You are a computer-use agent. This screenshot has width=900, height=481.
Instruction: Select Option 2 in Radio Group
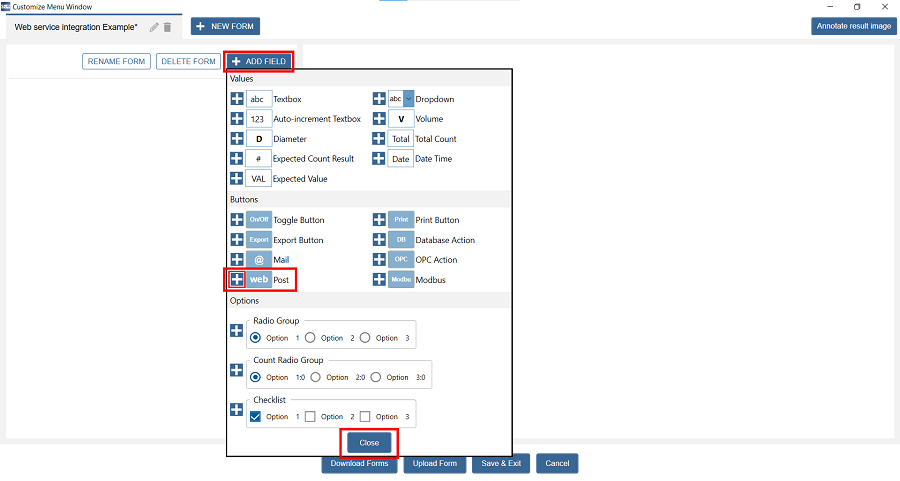click(310, 338)
